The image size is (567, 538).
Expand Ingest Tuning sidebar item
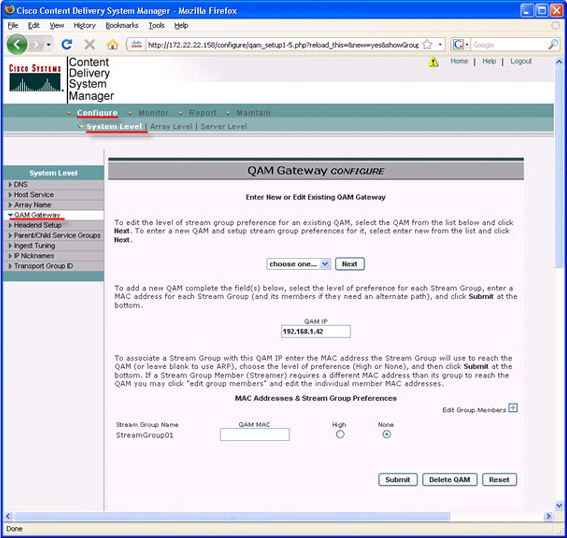coord(53,245)
